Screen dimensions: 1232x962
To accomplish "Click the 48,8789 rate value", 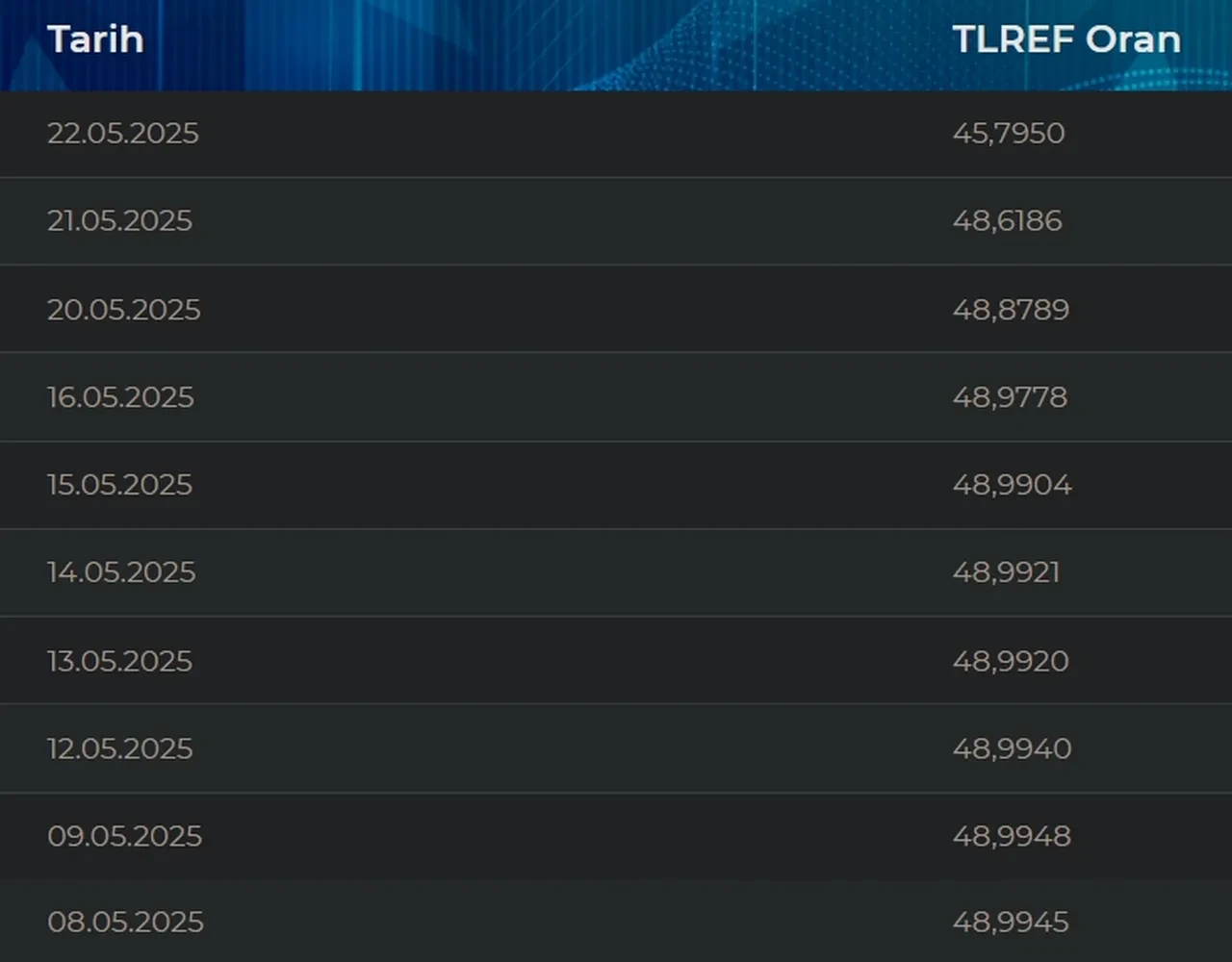I will coord(1011,310).
